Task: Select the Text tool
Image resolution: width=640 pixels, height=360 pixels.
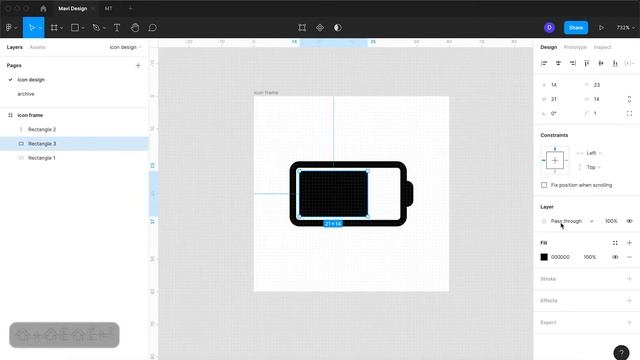Action: [x=117, y=28]
